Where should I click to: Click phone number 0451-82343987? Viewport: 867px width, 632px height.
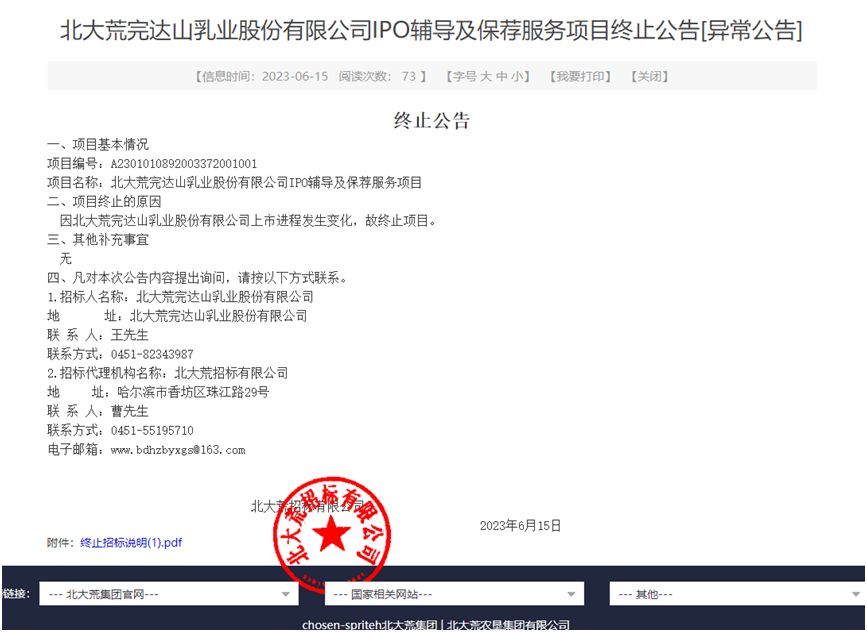point(152,354)
